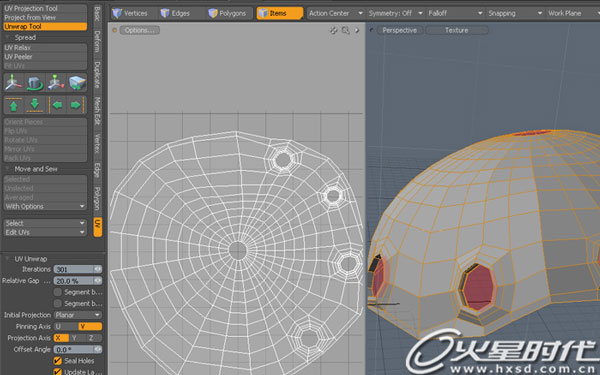Open the UV viewport Options... button

pyautogui.click(x=140, y=30)
